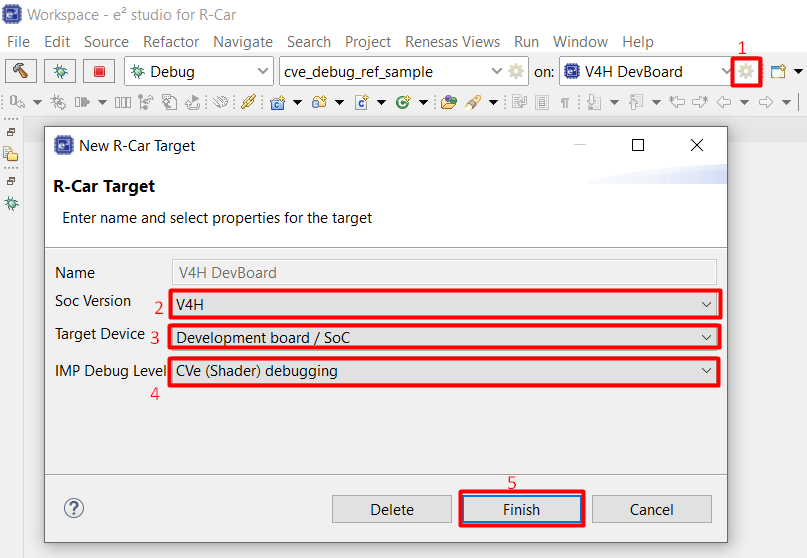Click the gear next to cve_debug_ref_sample

516,71
